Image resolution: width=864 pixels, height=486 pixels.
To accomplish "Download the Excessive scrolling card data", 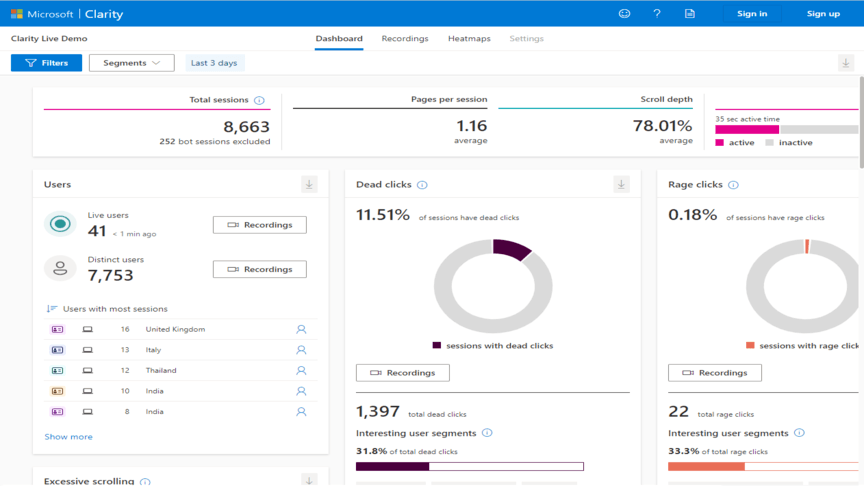I will (x=309, y=480).
